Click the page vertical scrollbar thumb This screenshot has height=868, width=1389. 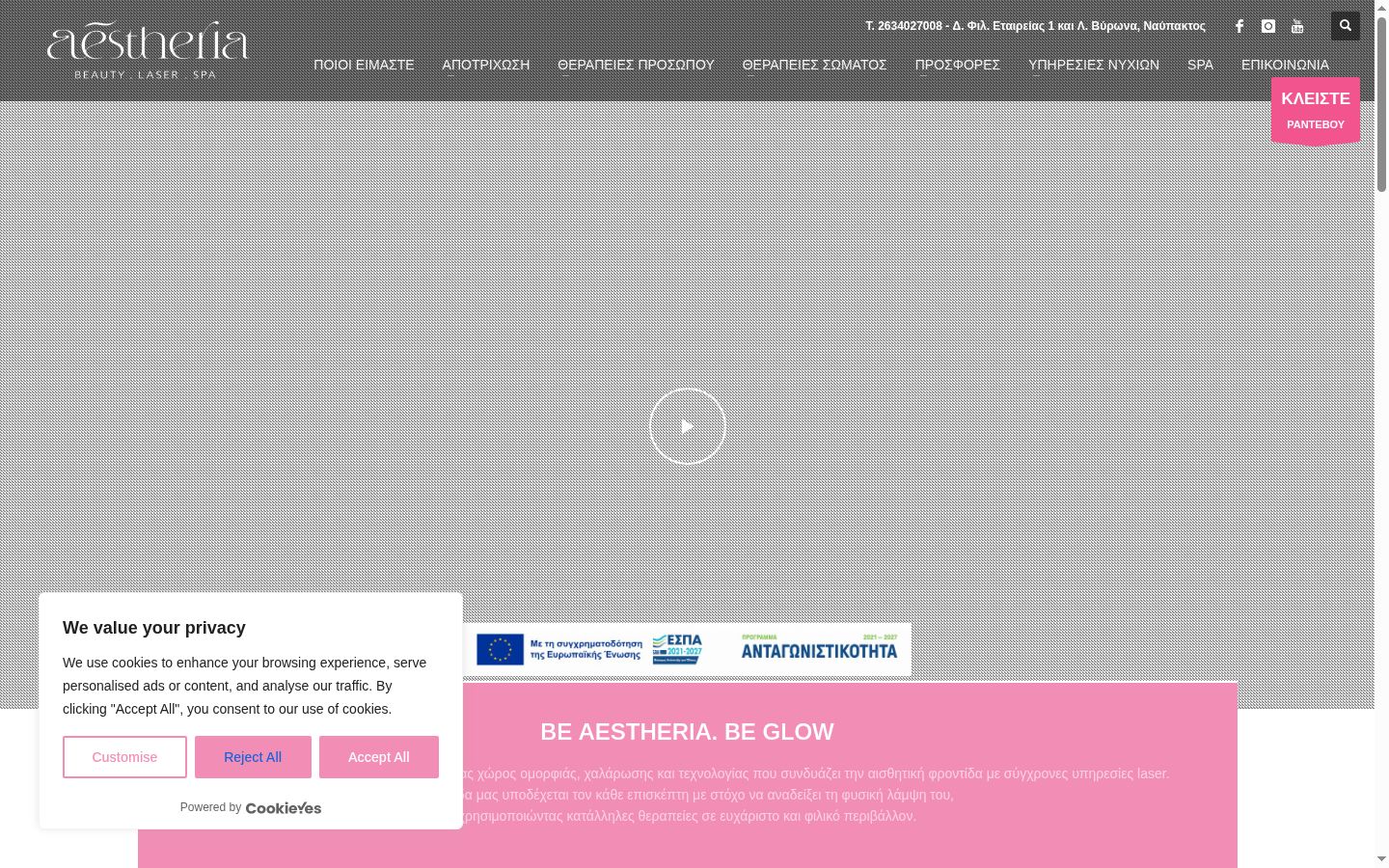point(1381,103)
